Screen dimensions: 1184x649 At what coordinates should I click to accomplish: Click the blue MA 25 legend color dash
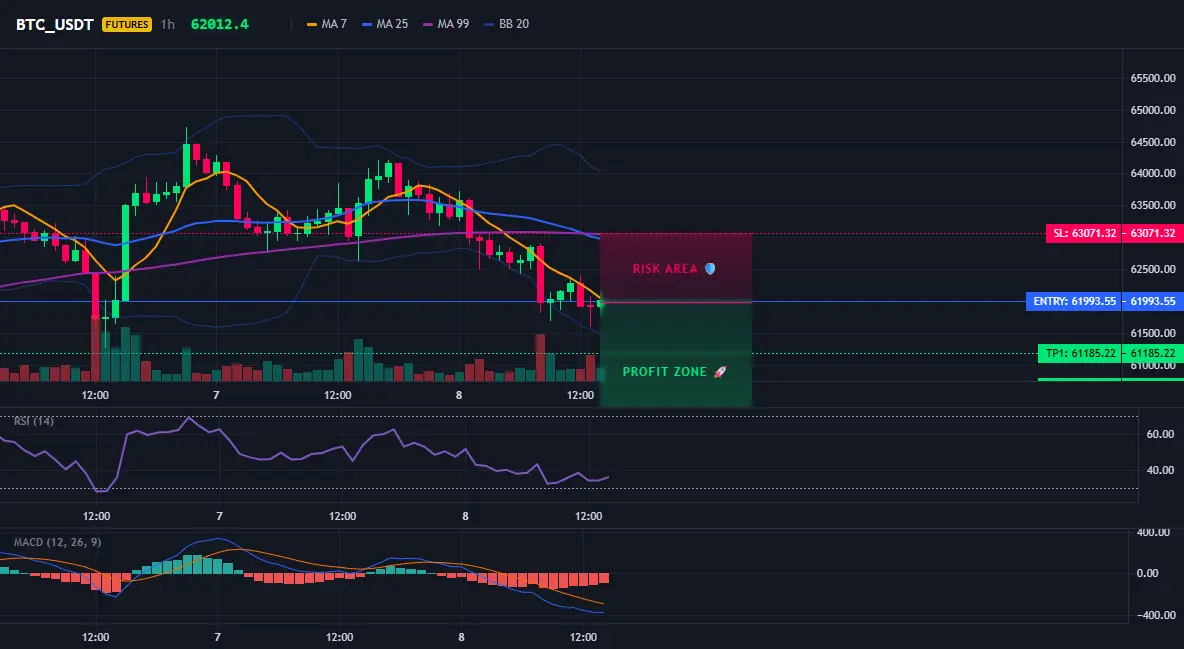tap(368, 24)
